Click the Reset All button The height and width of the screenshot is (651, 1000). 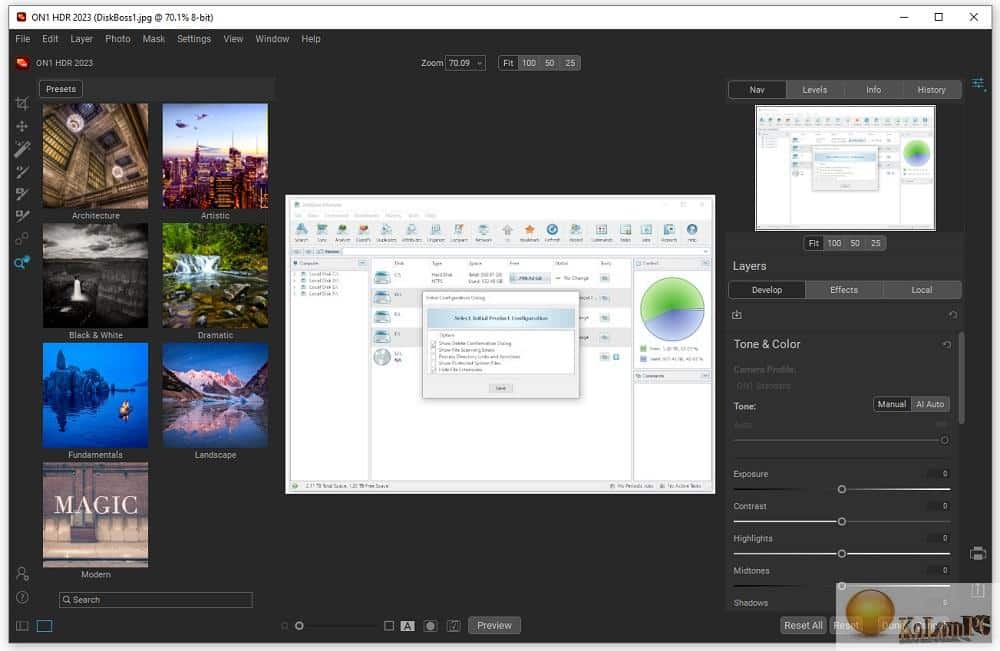(x=803, y=625)
